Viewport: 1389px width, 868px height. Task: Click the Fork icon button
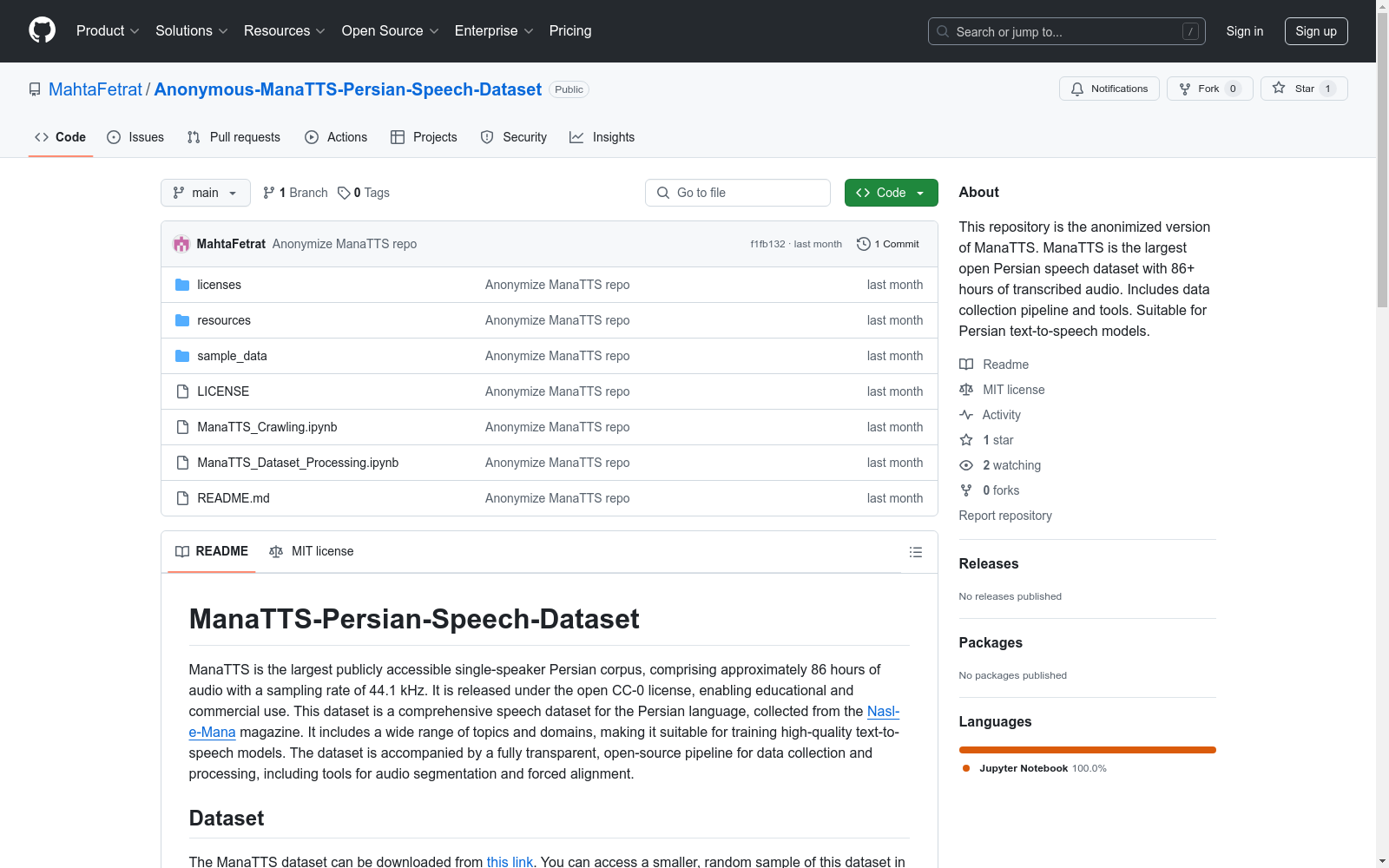[x=1185, y=89]
